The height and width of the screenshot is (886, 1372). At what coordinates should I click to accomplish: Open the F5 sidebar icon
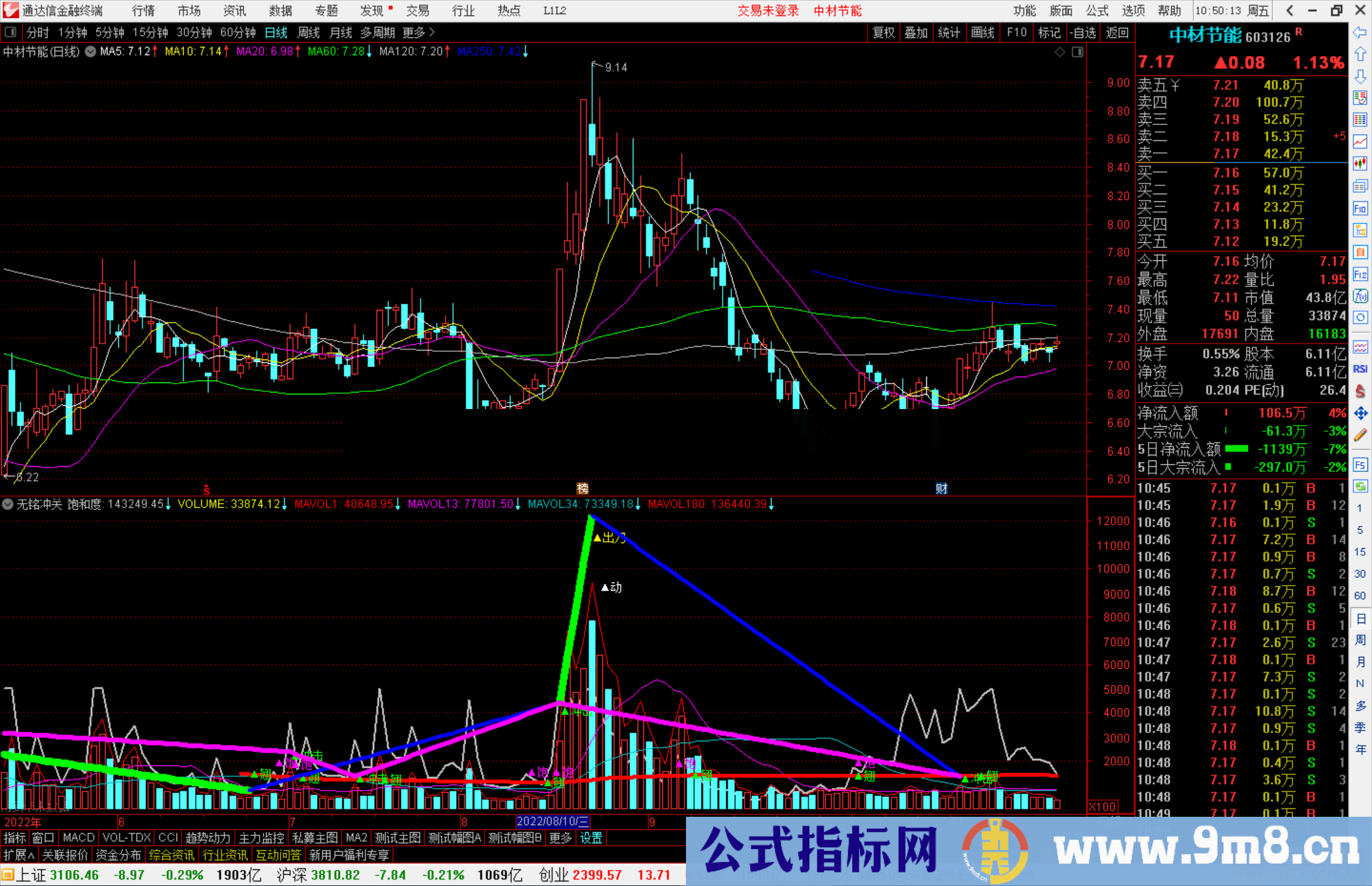(x=1360, y=465)
